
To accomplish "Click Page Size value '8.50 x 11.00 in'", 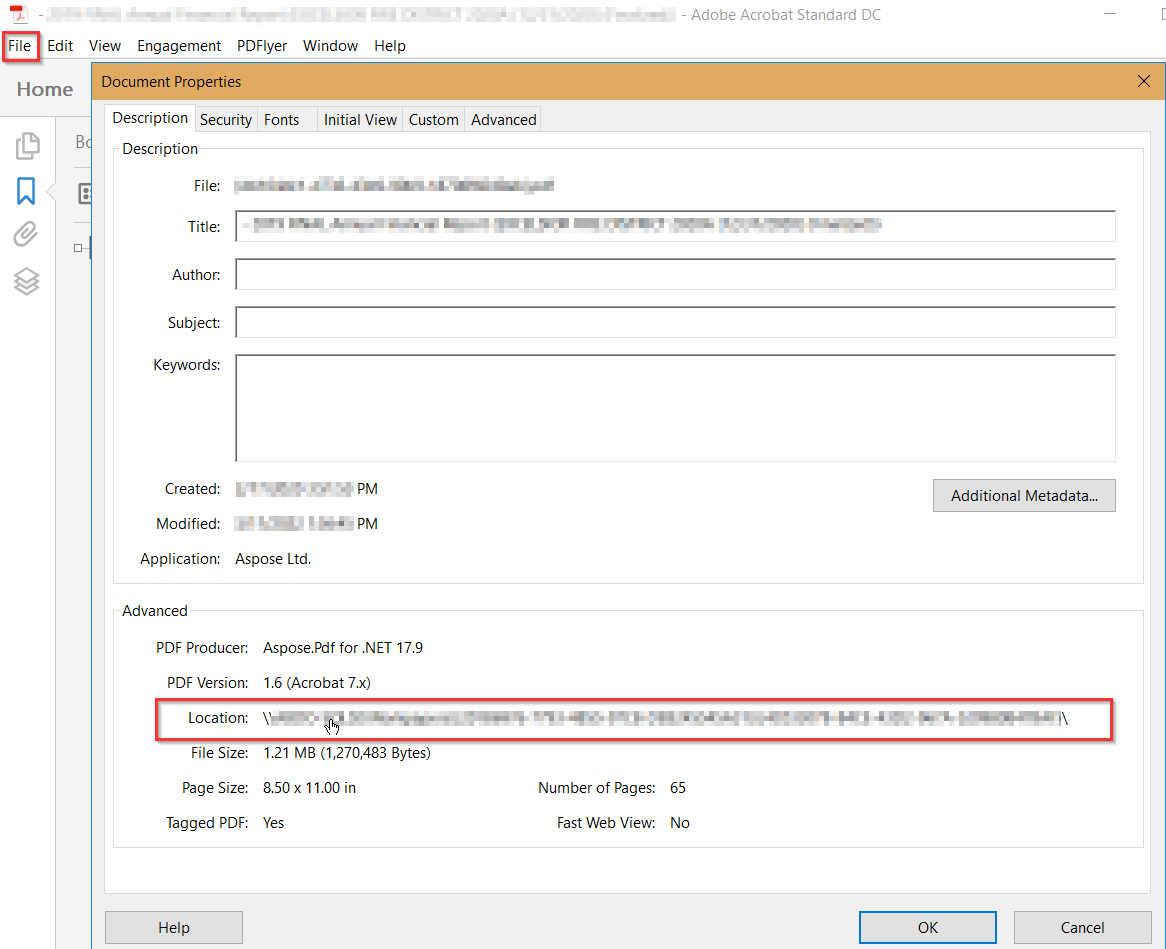I will click(309, 788).
